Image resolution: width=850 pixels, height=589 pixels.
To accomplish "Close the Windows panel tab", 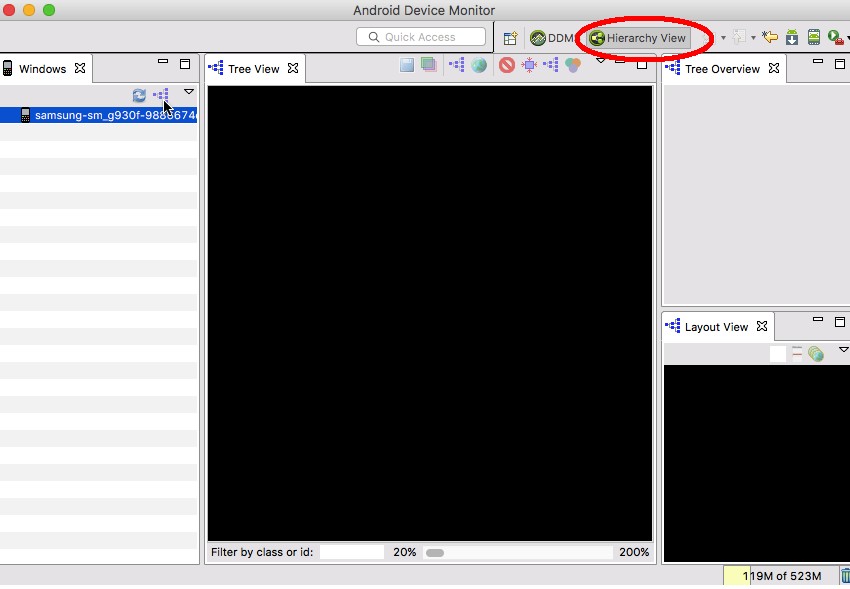I will coord(80,68).
